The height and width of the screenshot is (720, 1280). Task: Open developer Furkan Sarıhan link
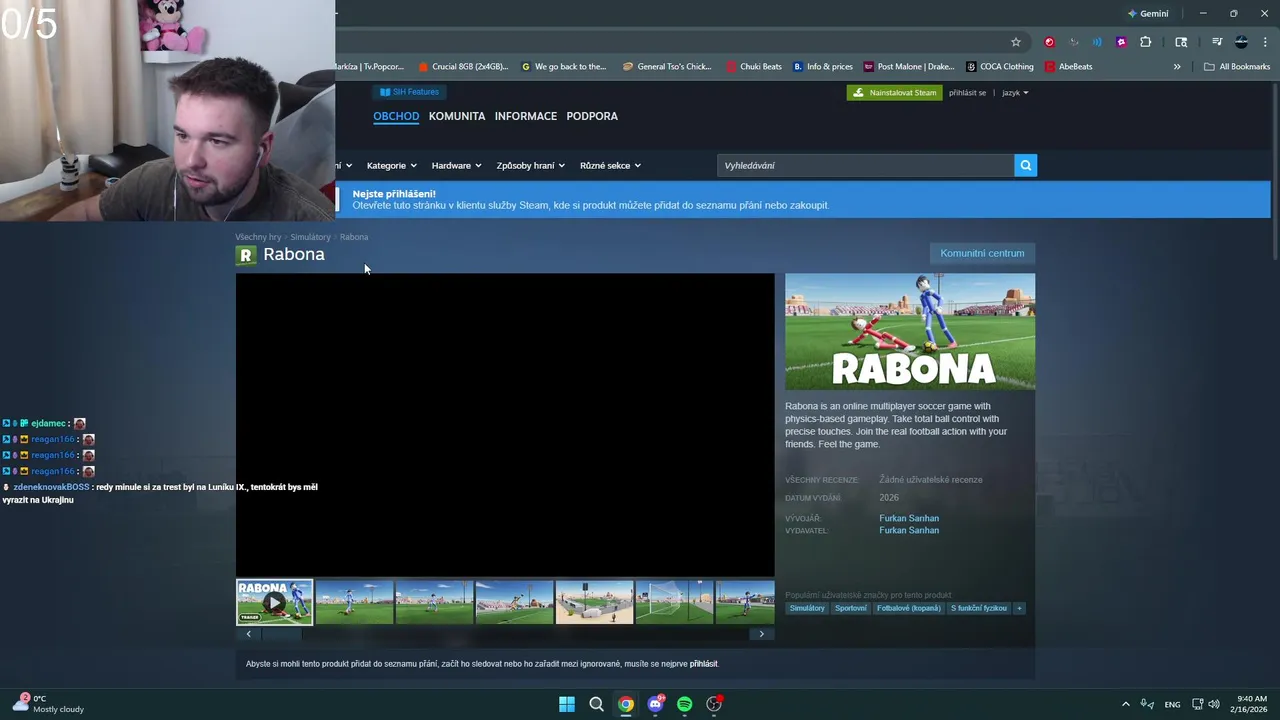coord(909,518)
